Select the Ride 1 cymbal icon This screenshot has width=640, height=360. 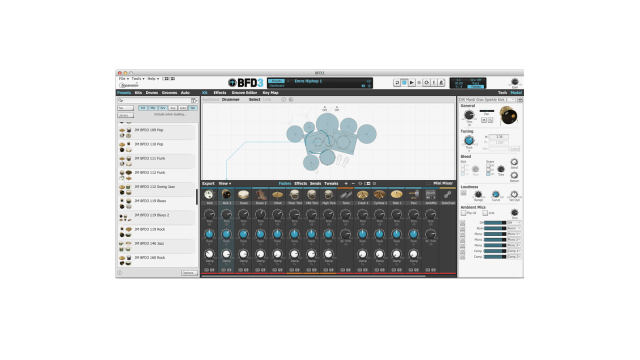coord(396,195)
